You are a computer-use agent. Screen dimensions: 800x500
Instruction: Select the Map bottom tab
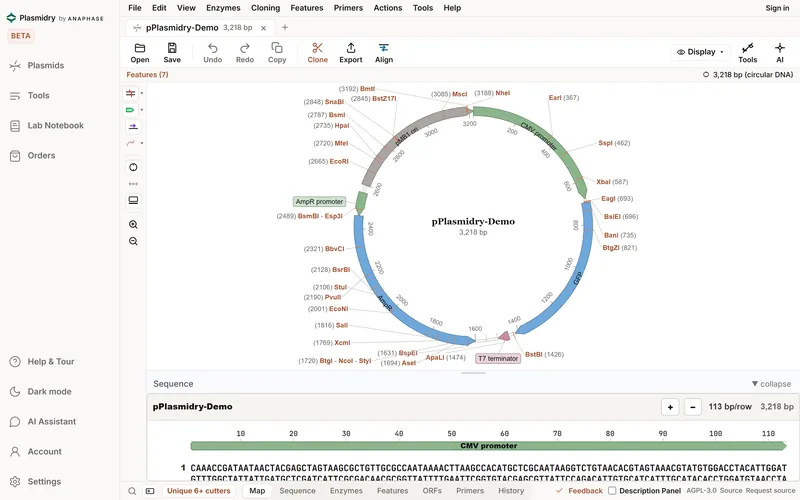257,491
